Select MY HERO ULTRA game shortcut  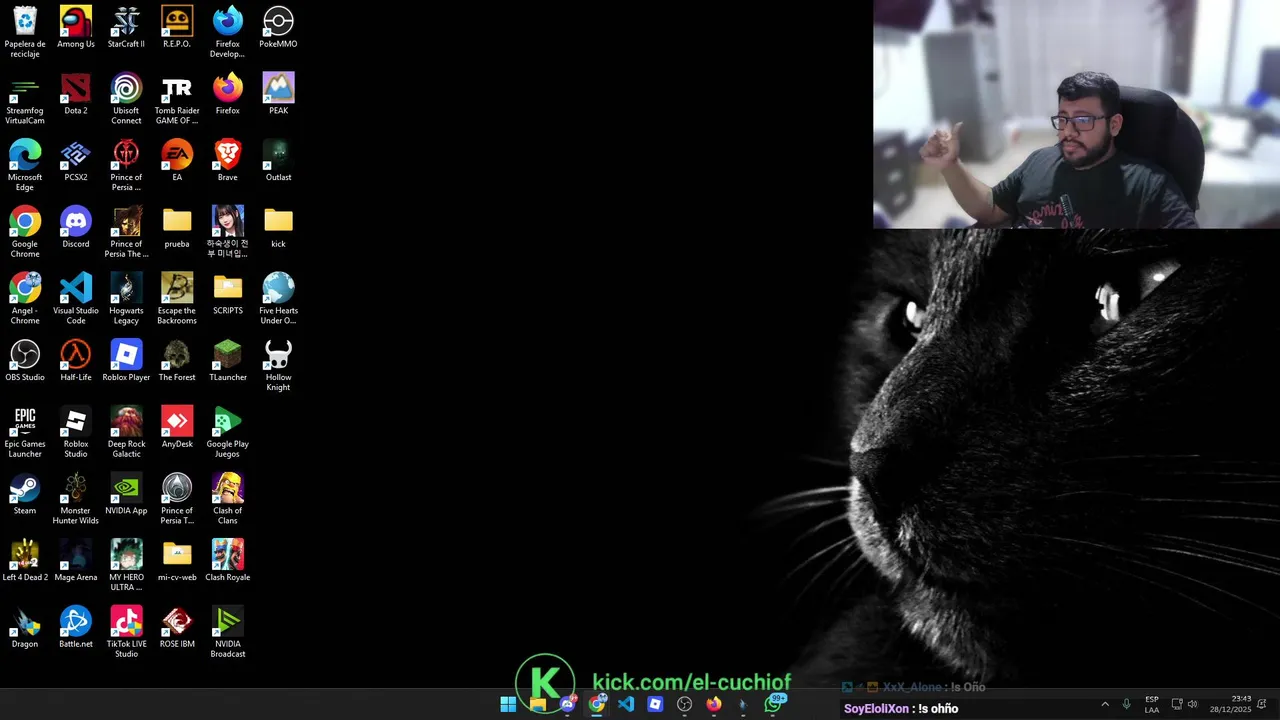[126, 565]
